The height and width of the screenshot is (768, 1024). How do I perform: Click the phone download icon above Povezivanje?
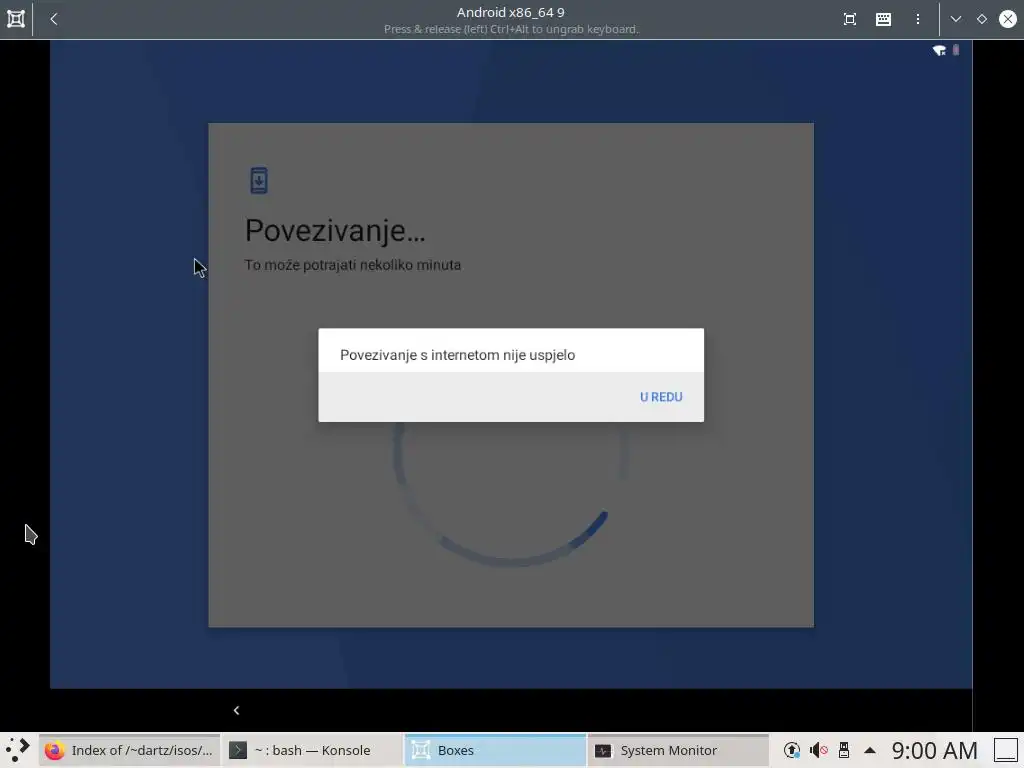coord(259,180)
